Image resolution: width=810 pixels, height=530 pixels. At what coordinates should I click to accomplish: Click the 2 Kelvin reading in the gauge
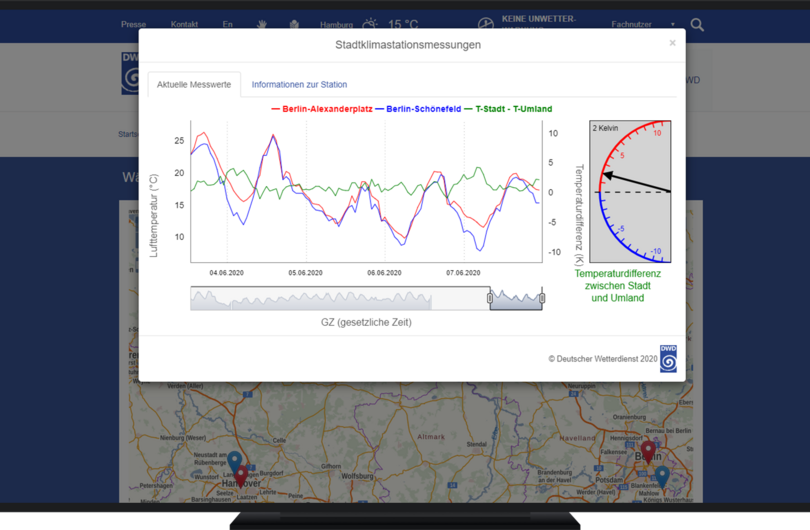point(605,128)
